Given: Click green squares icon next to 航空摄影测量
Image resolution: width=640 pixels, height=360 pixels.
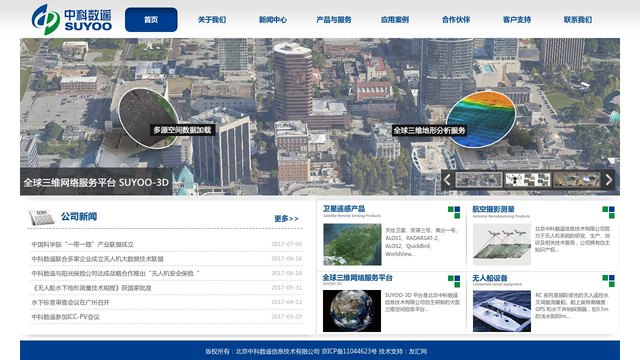Looking at the screenshot, I should (608, 212).
